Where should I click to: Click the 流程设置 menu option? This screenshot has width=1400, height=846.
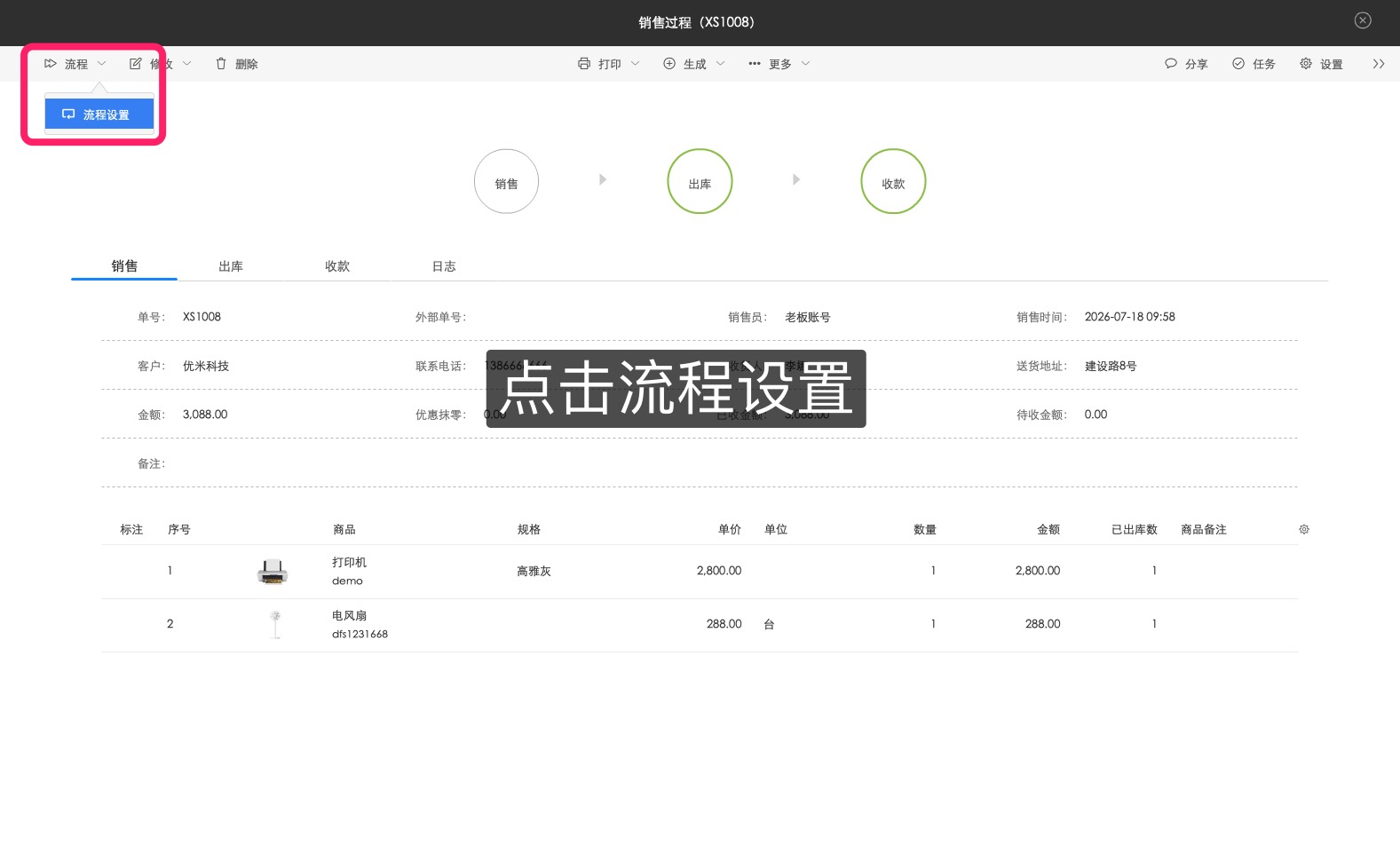click(99, 115)
